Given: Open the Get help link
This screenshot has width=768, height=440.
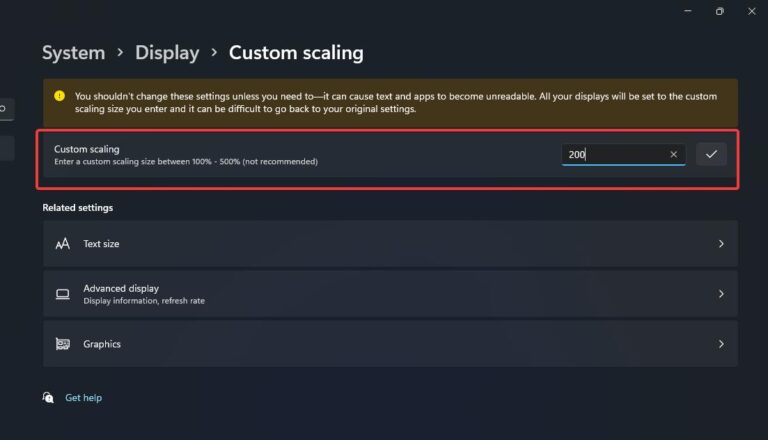Looking at the screenshot, I should pyautogui.click(x=83, y=398).
